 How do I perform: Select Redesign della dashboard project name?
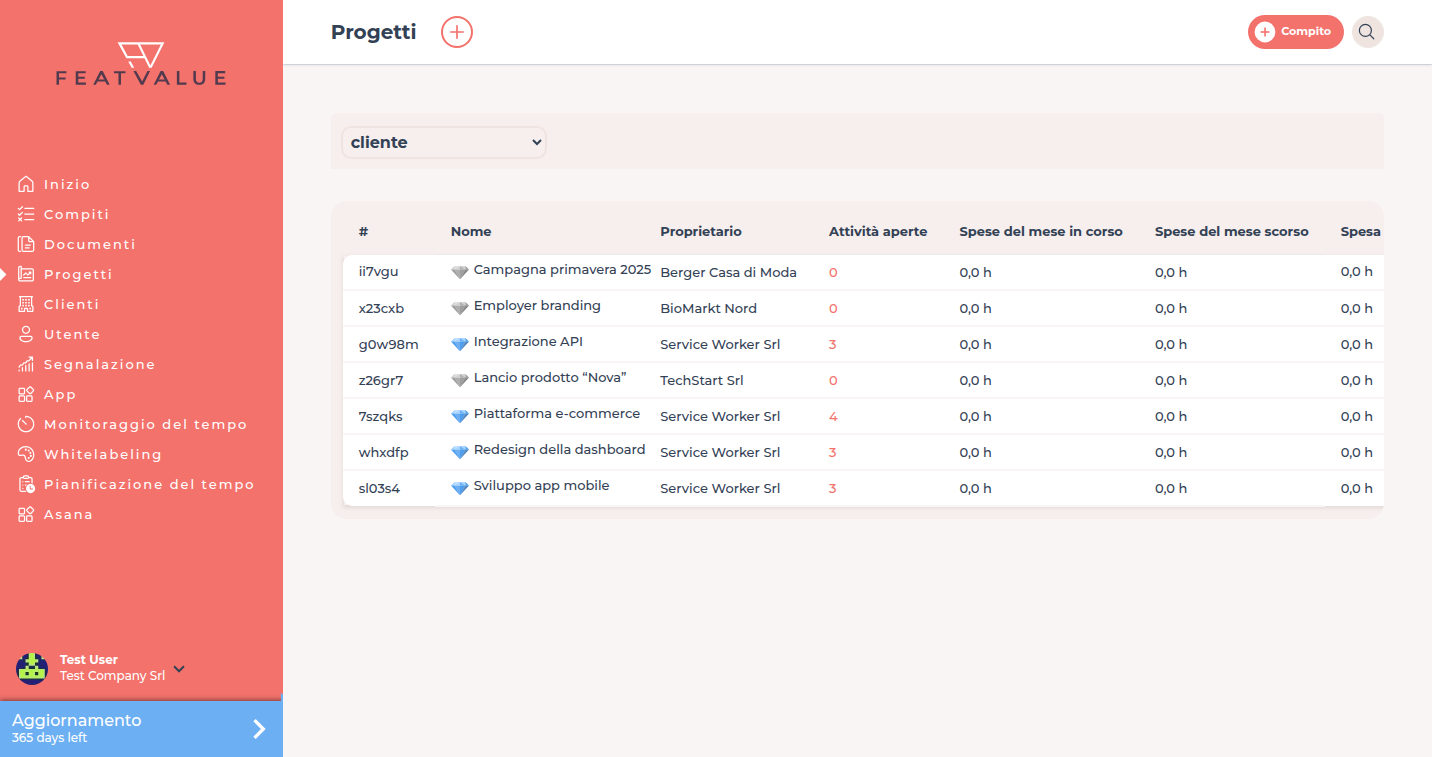click(x=560, y=450)
